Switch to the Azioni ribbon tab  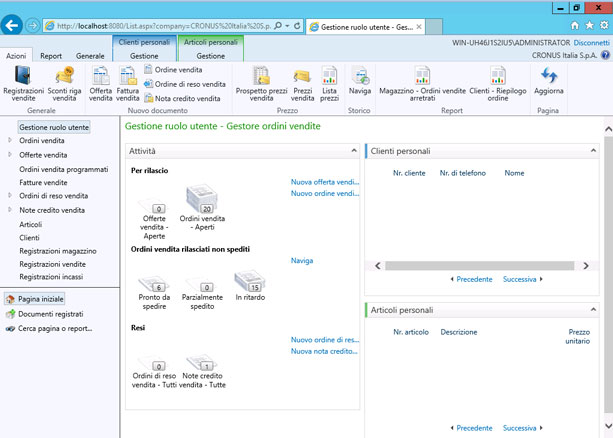point(16,56)
